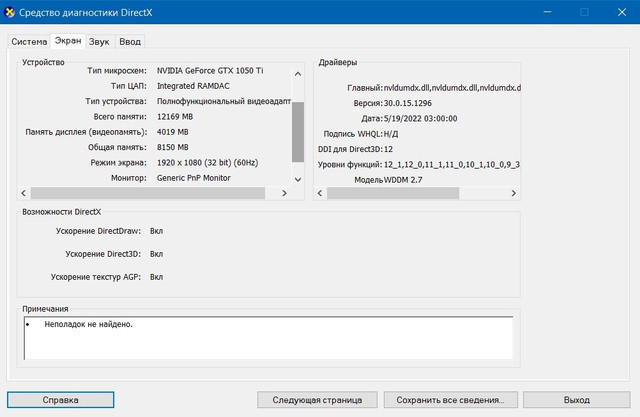This screenshot has height=417, width=640.
Task: Click Следующая страница button
Action: pos(317,400)
